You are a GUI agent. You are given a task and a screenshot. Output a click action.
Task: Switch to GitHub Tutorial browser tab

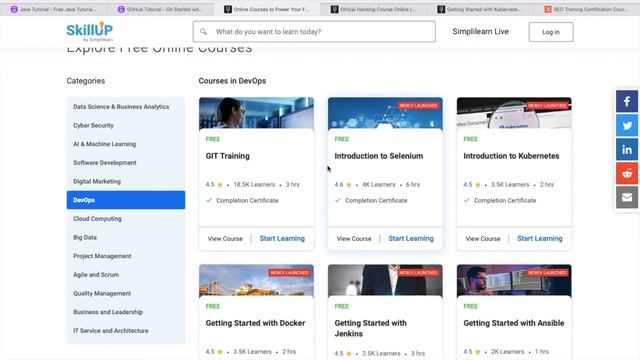[x=161, y=9]
